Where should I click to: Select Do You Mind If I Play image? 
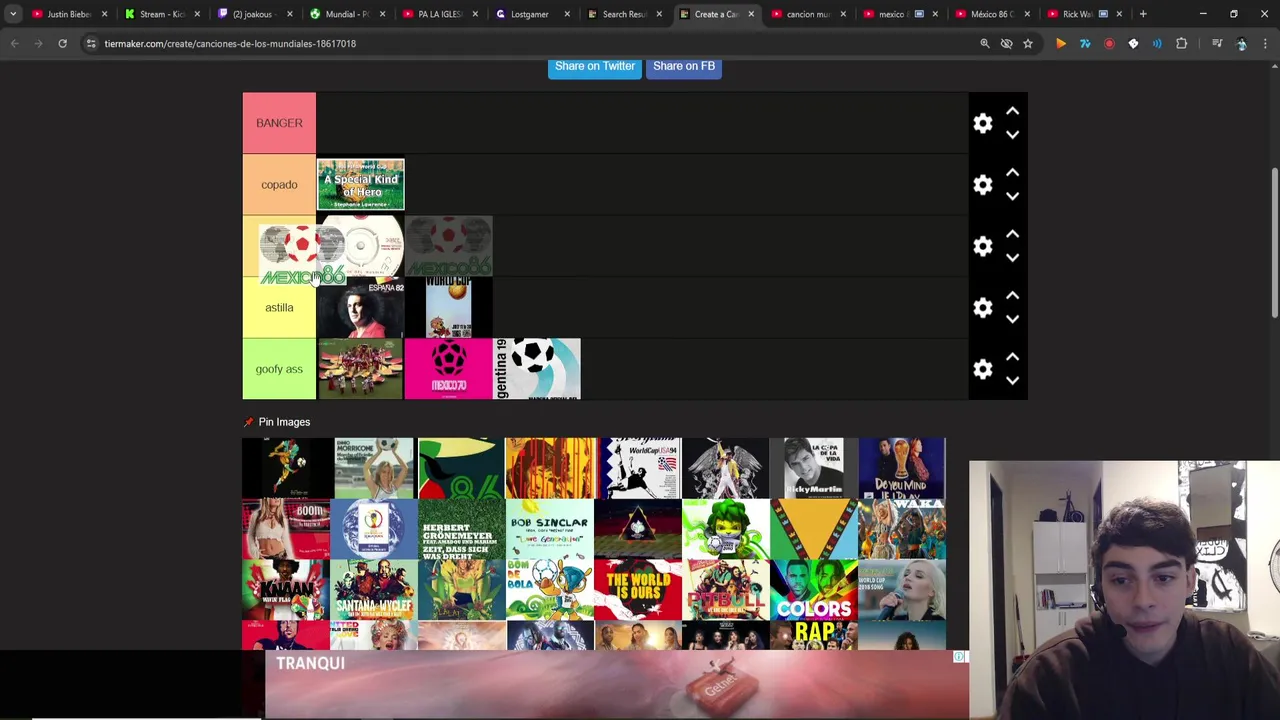point(901,468)
